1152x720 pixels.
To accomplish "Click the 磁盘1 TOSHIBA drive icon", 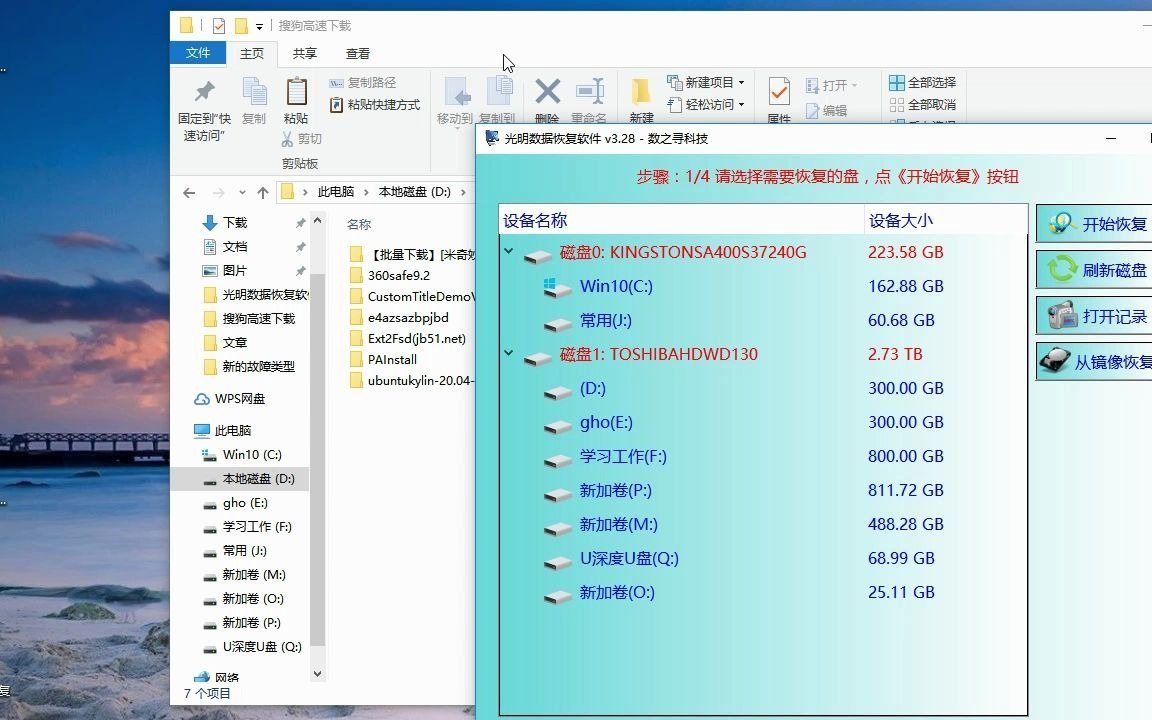I will click(538, 358).
